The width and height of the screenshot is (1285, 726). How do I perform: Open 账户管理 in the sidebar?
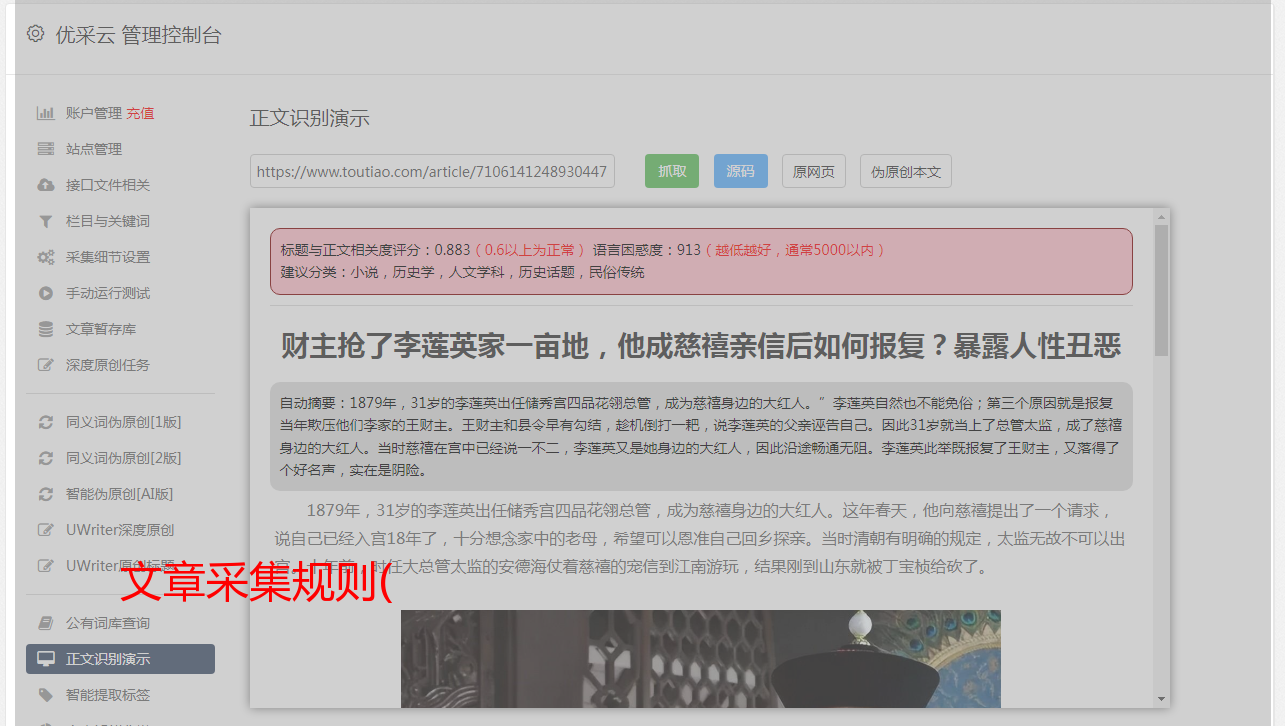(x=93, y=113)
